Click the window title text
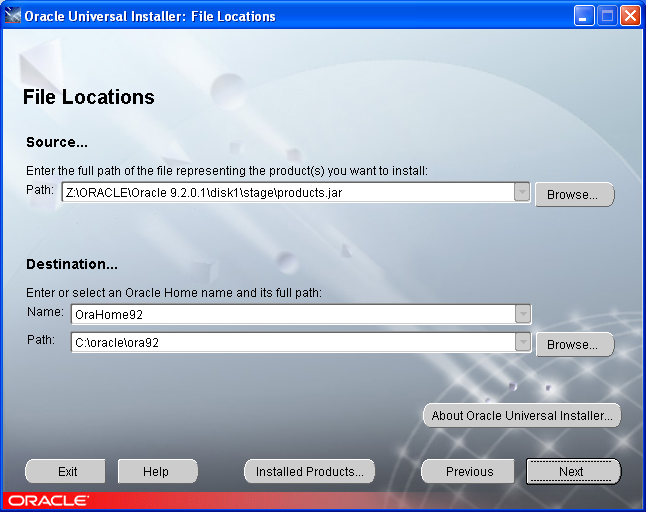Screen dimensions: 646x512 [x=150, y=16]
